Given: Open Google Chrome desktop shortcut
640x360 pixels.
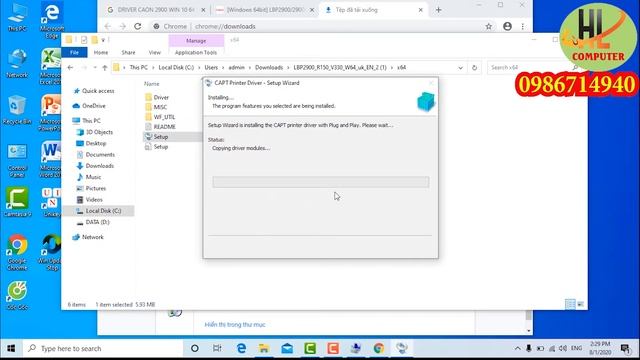Looking at the screenshot, I should point(17,251).
